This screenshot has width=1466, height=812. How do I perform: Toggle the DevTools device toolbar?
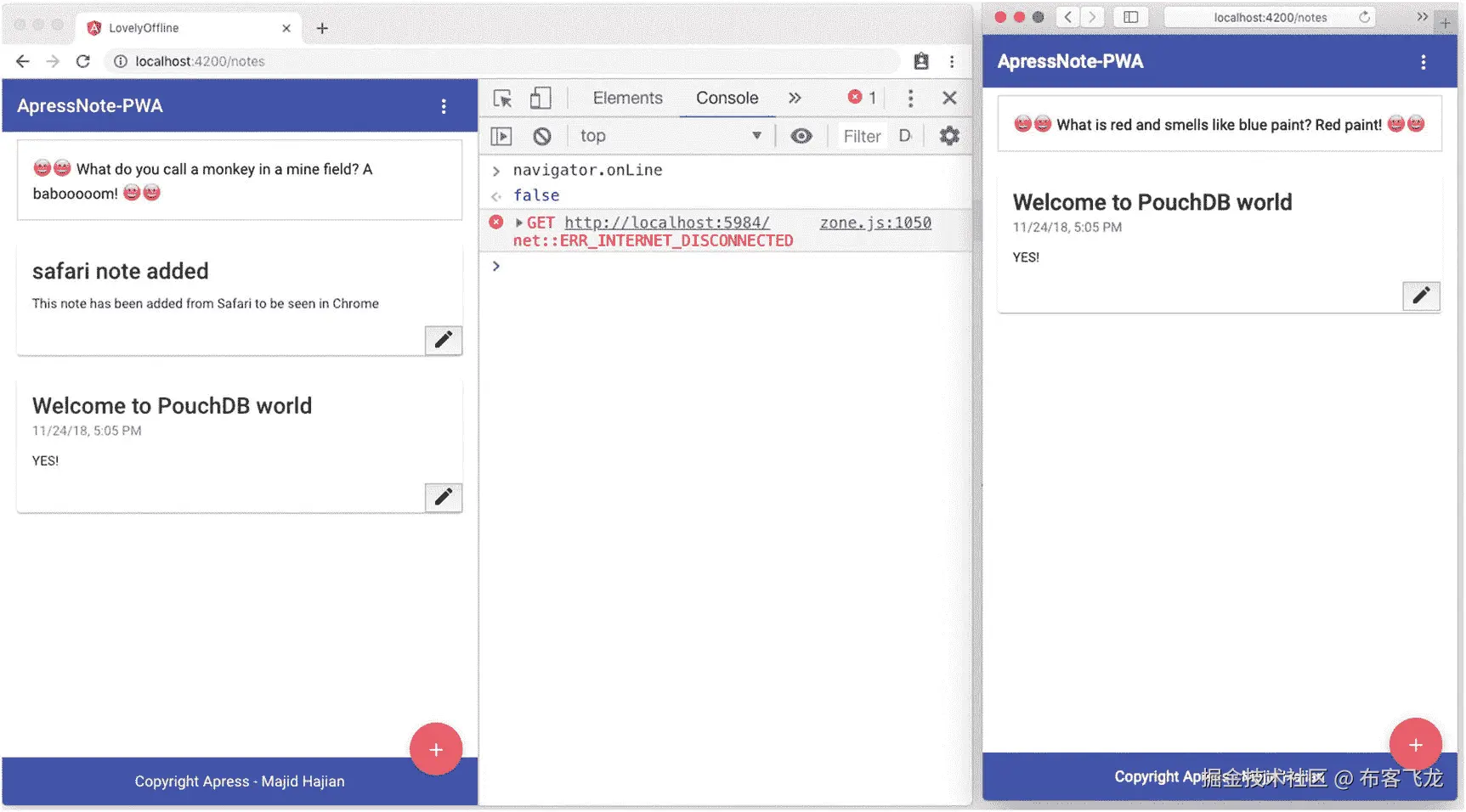pos(541,99)
